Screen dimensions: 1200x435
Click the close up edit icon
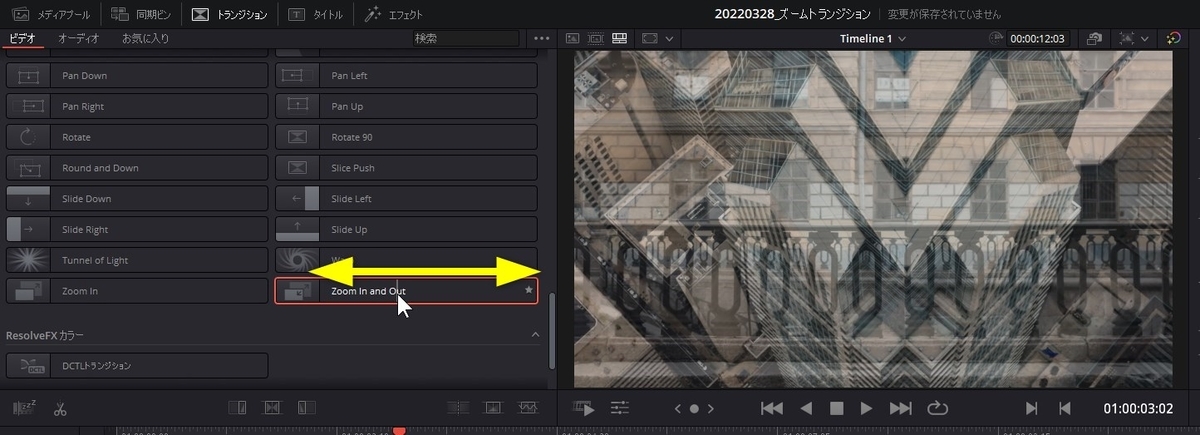459,408
